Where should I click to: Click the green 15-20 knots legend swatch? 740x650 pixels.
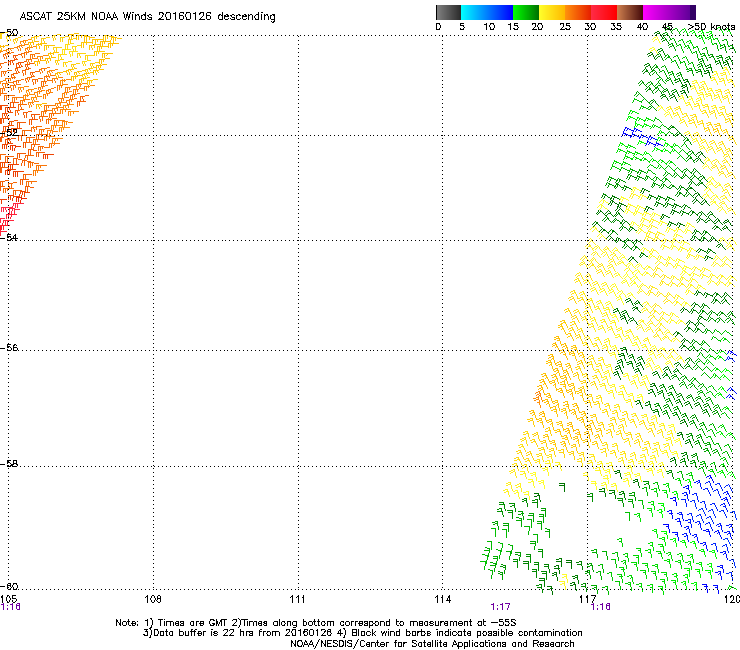(x=526, y=12)
